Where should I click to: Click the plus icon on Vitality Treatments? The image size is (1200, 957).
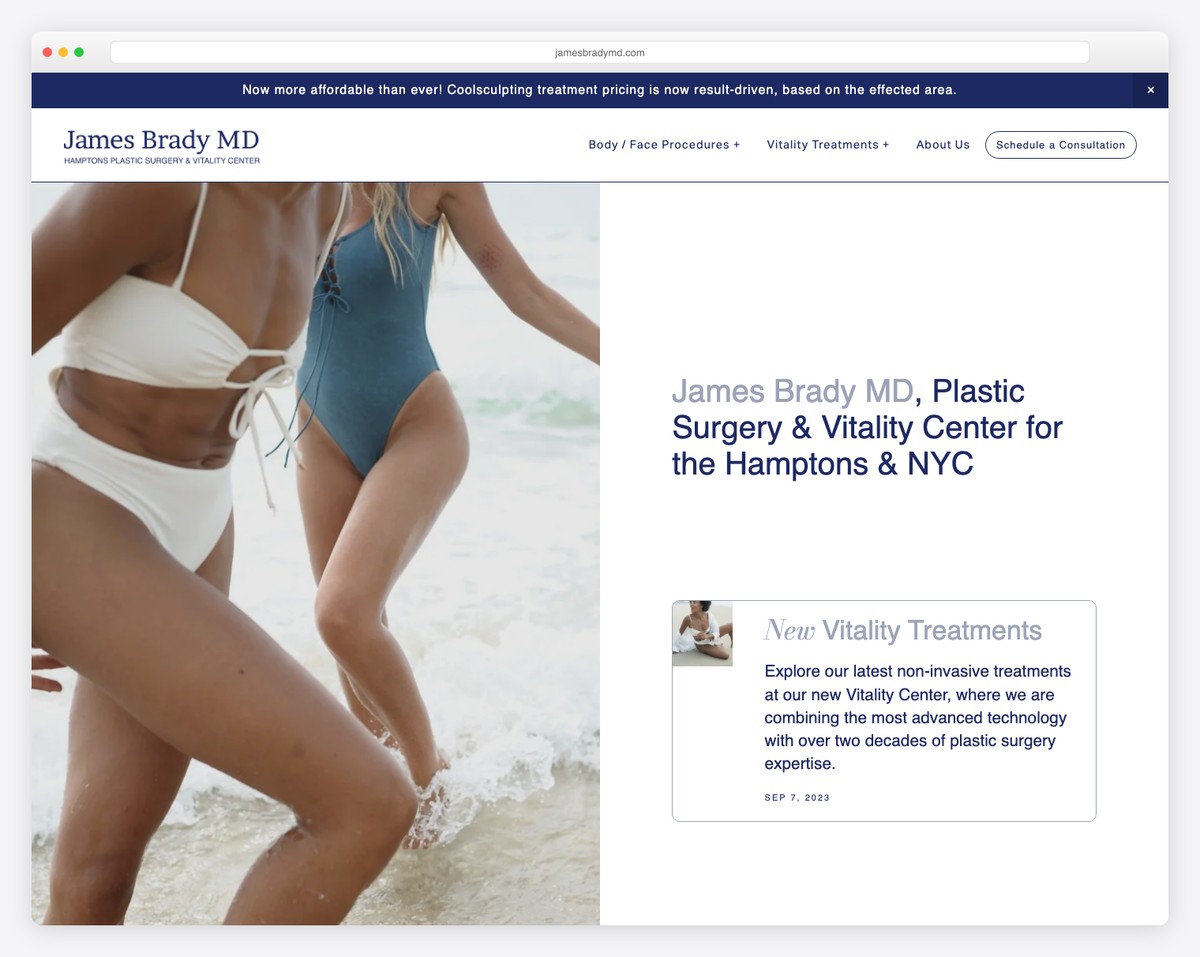tap(886, 144)
